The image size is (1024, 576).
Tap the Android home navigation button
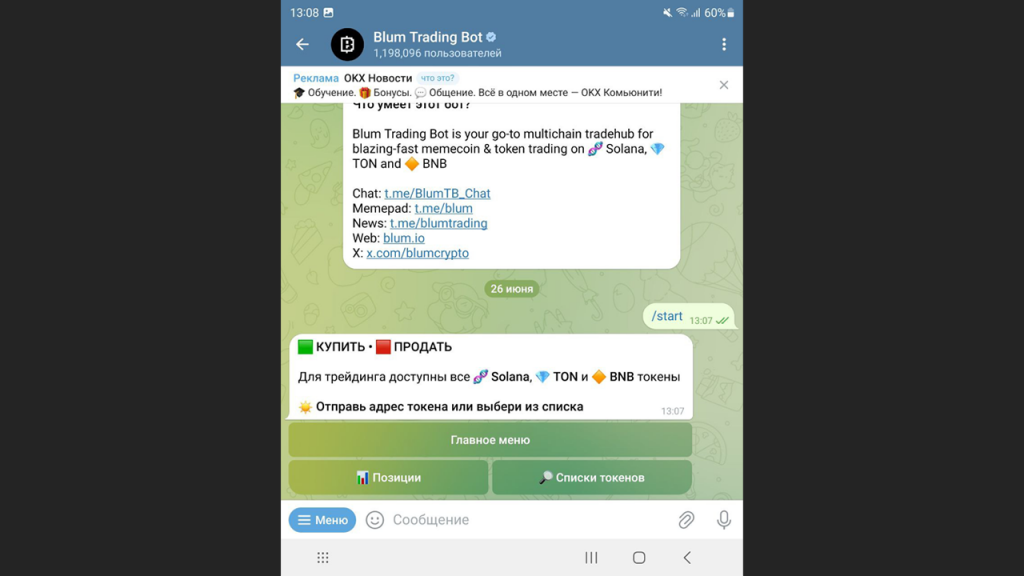(x=639, y=558)
